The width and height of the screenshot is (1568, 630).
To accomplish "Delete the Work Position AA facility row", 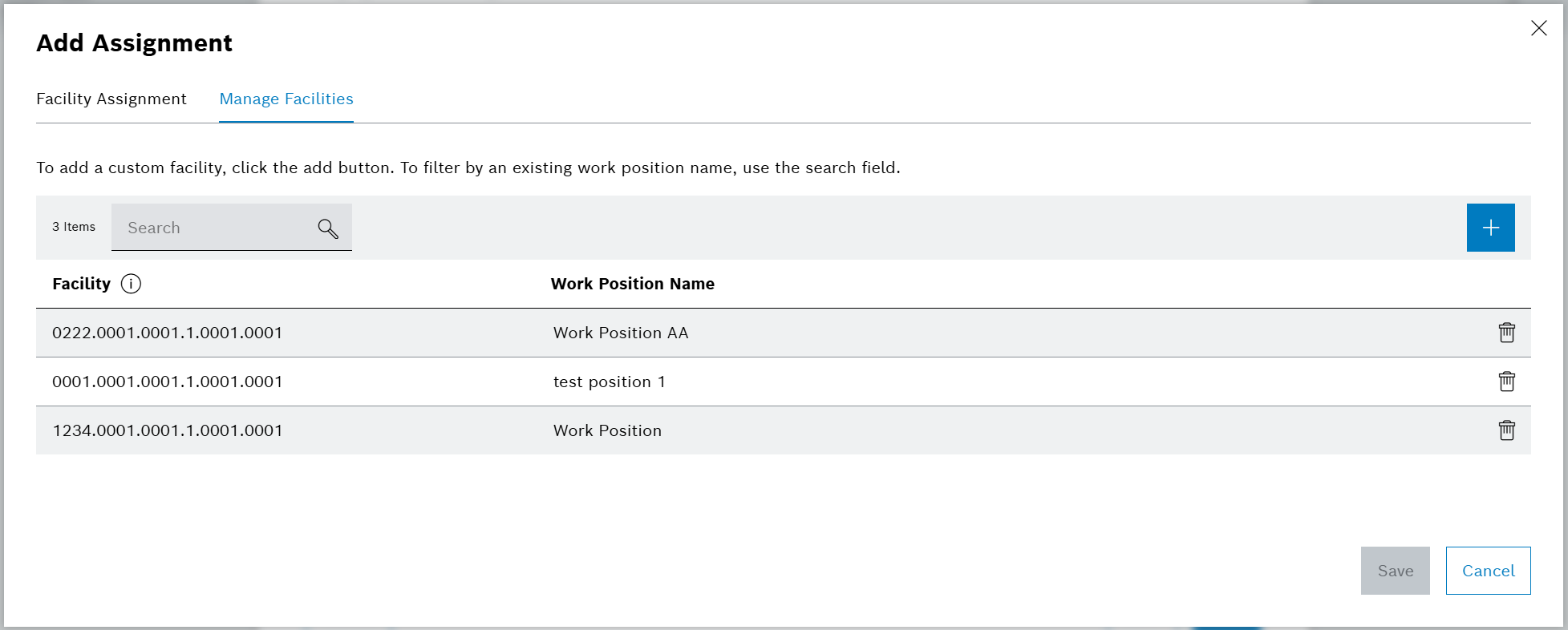I will click(x=1506, y=333).
